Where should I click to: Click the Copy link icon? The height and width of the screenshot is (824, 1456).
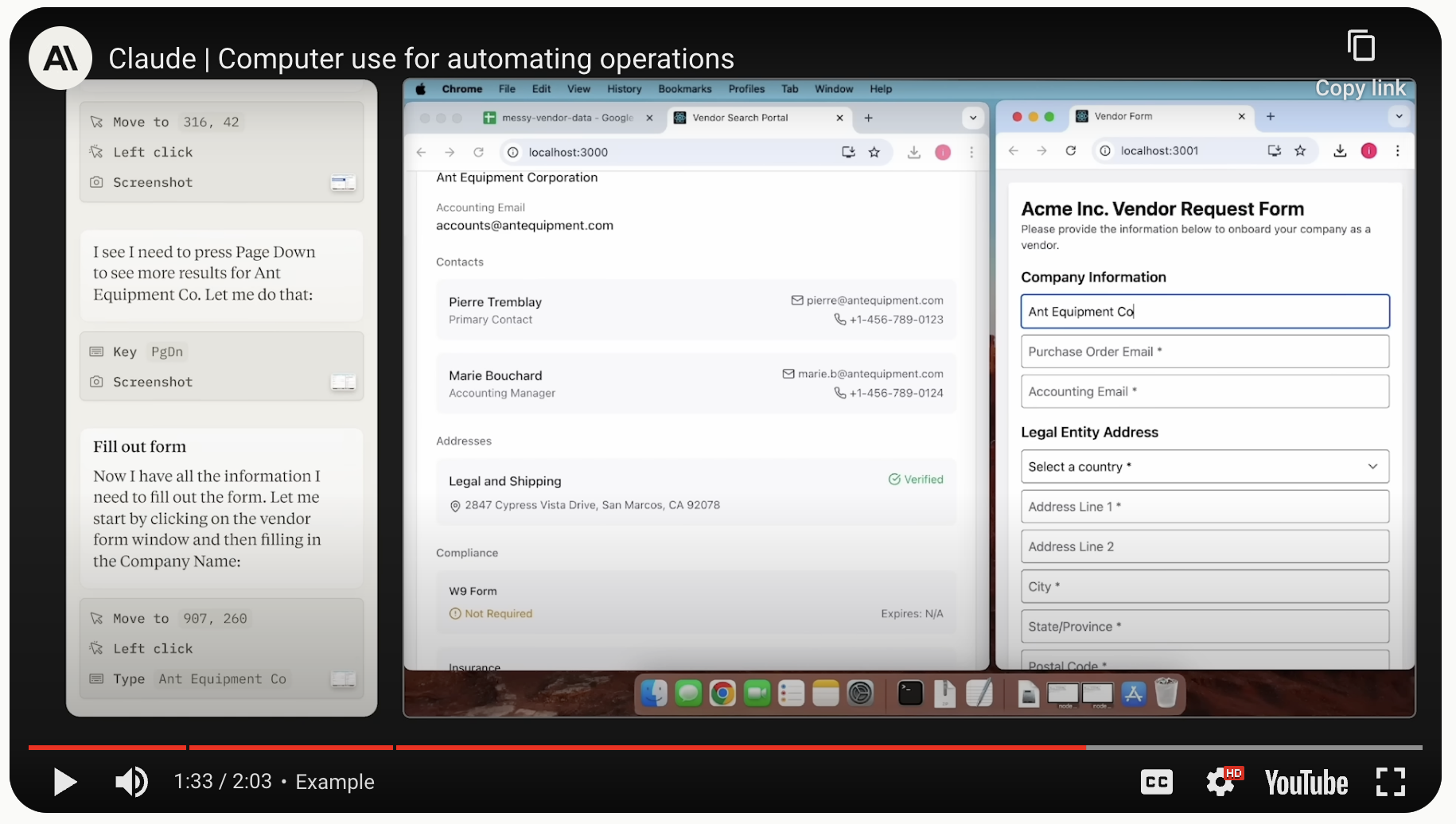point(1361,45)
